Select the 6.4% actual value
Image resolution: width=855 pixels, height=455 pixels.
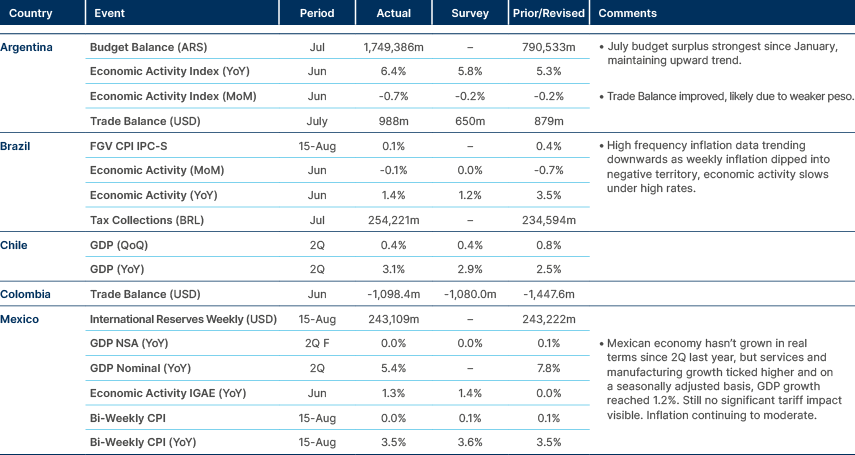(394, 71)
